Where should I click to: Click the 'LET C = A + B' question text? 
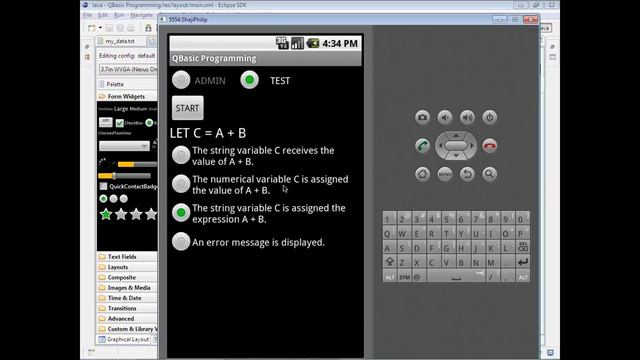tap(208, 133)
